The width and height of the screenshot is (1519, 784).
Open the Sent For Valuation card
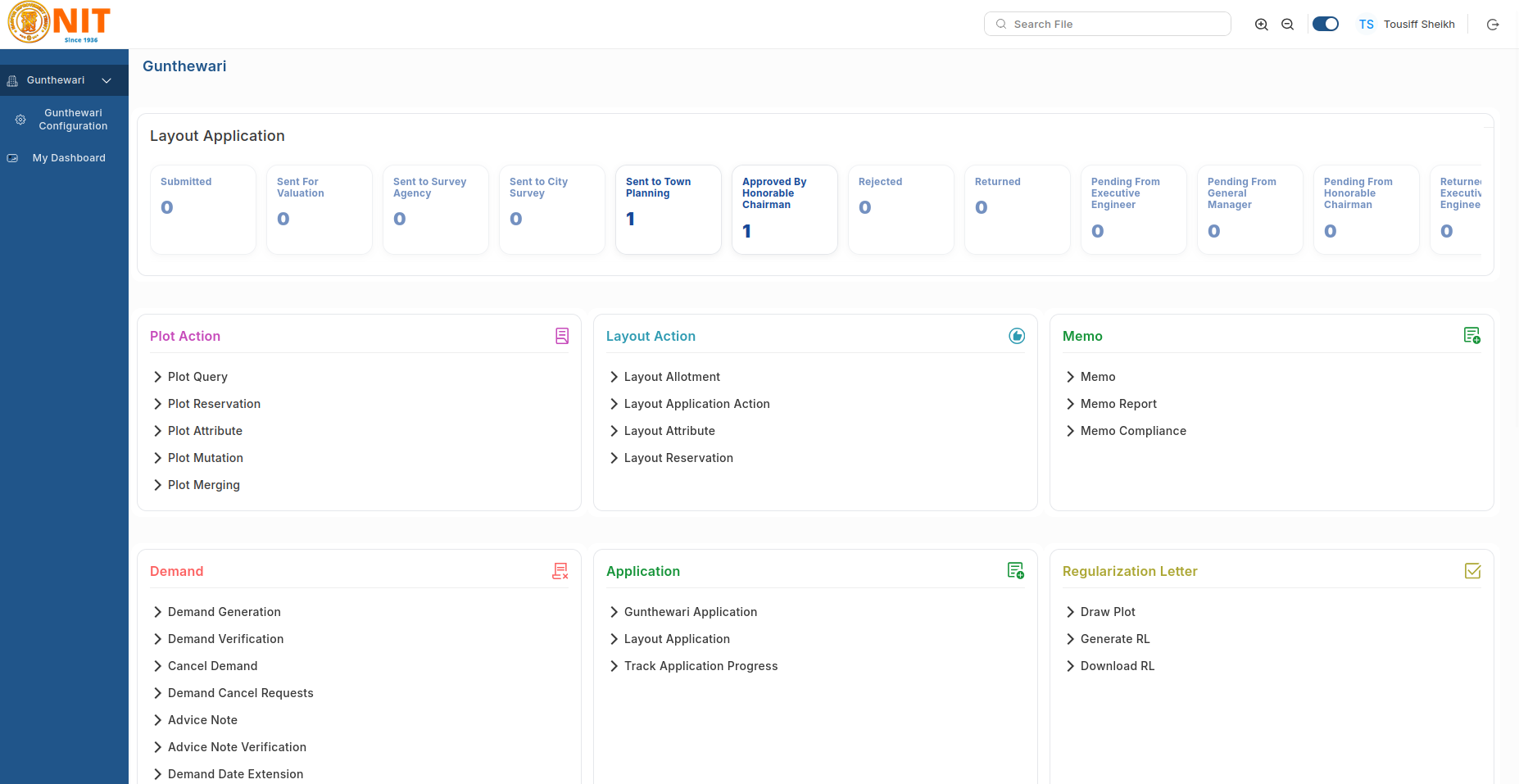coord(320,210)
